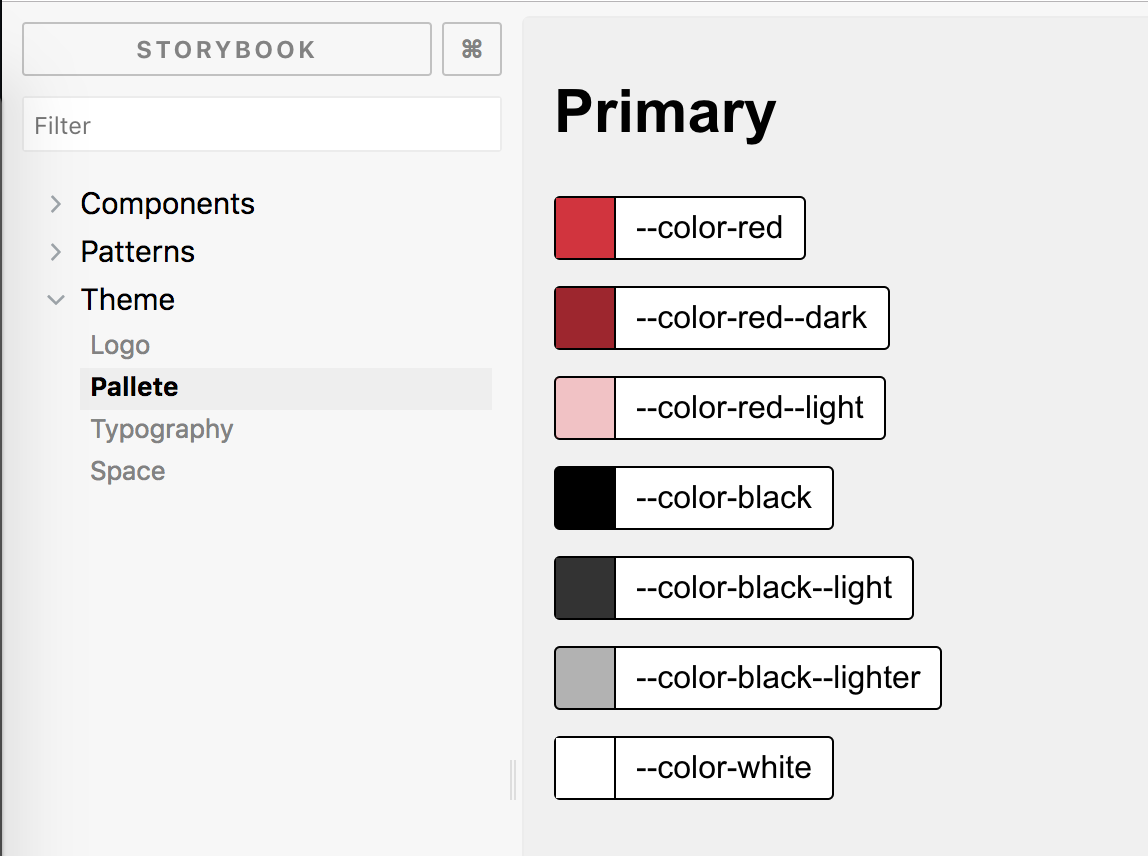Open the Logo story
Image resolution: width=1148 pixels, height=856 pixels.
click(120, 345)
